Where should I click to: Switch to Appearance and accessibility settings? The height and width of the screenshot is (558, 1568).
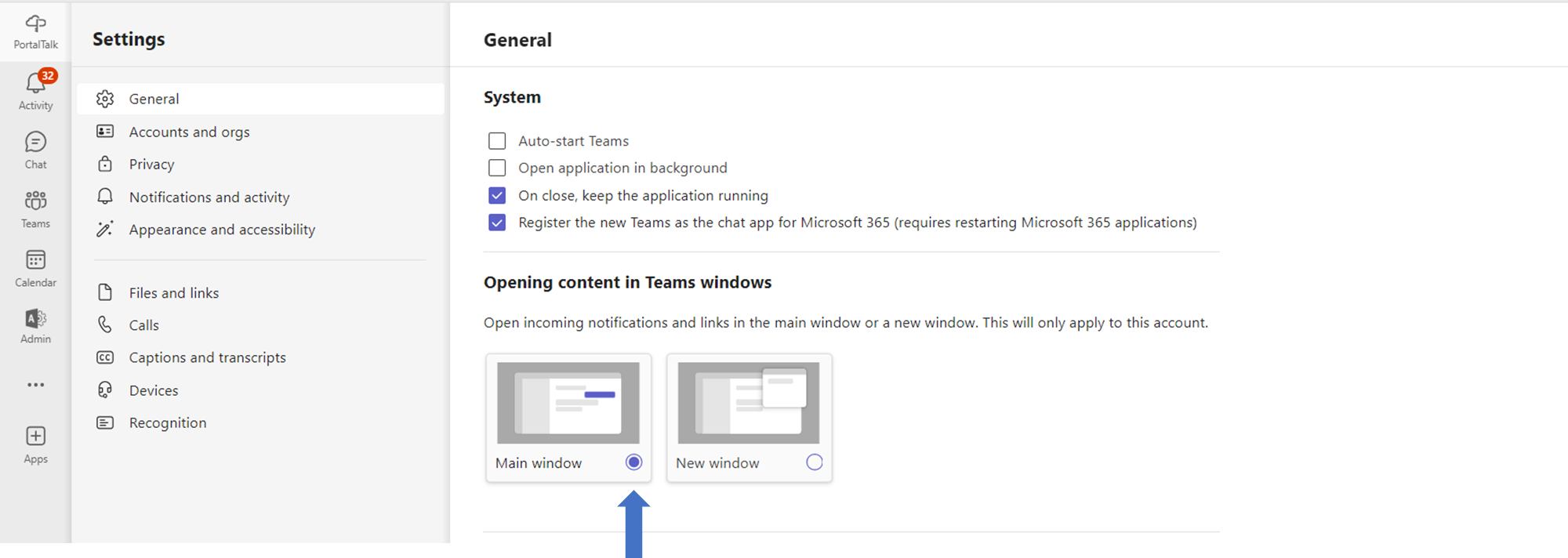pyautogui.click(x=222, y=230)
